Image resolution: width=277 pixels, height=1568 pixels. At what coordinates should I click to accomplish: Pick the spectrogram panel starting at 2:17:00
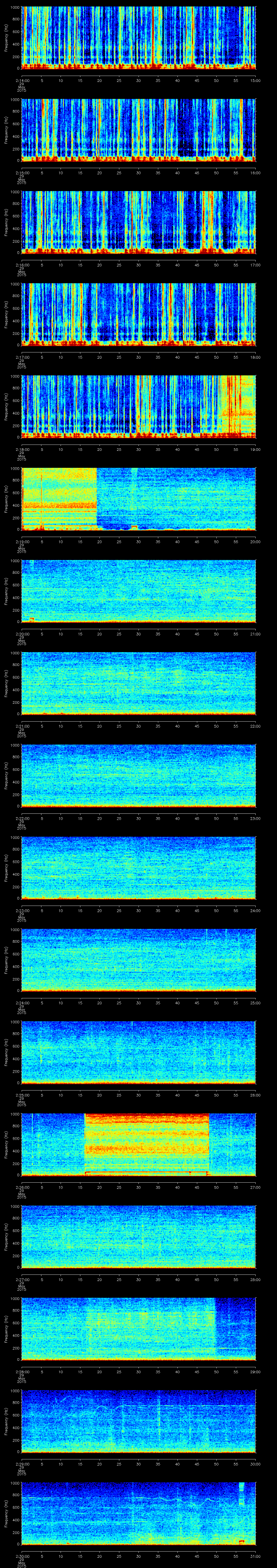tap(139, 314)
